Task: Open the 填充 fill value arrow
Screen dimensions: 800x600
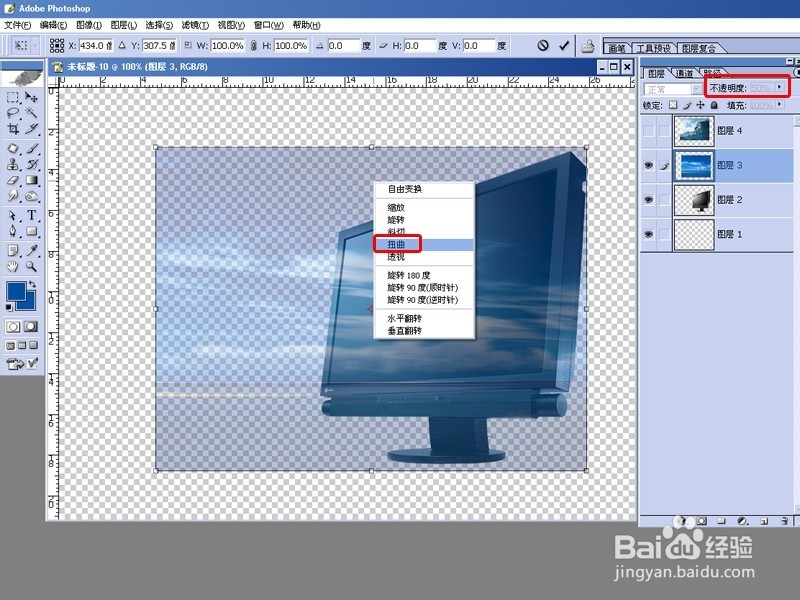Action: click(780, 105)
